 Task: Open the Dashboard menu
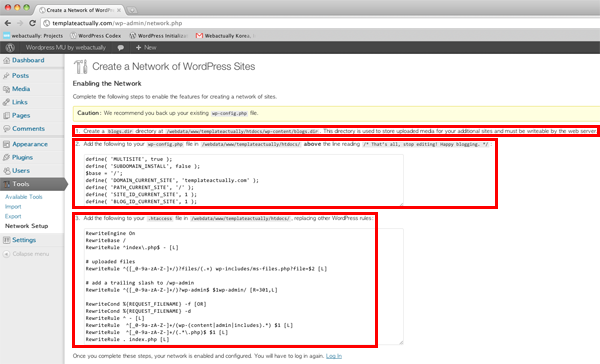(28, 60)
